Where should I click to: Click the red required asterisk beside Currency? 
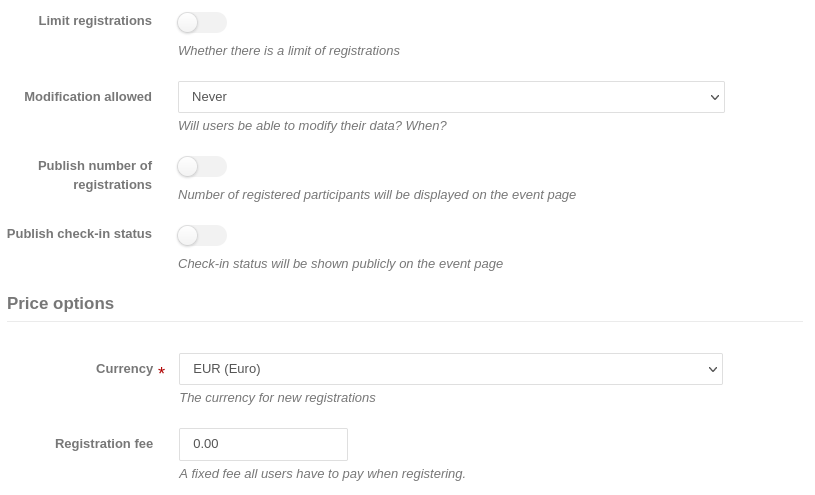[x=162, y=372]
